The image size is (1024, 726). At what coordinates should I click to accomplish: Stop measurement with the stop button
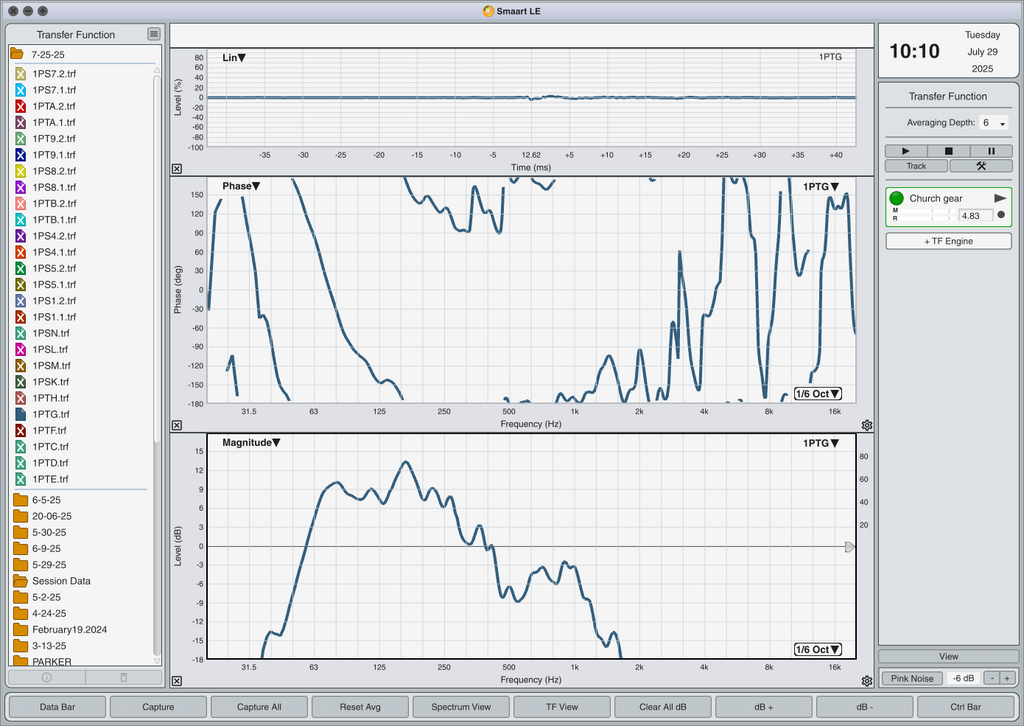point(948,151)
